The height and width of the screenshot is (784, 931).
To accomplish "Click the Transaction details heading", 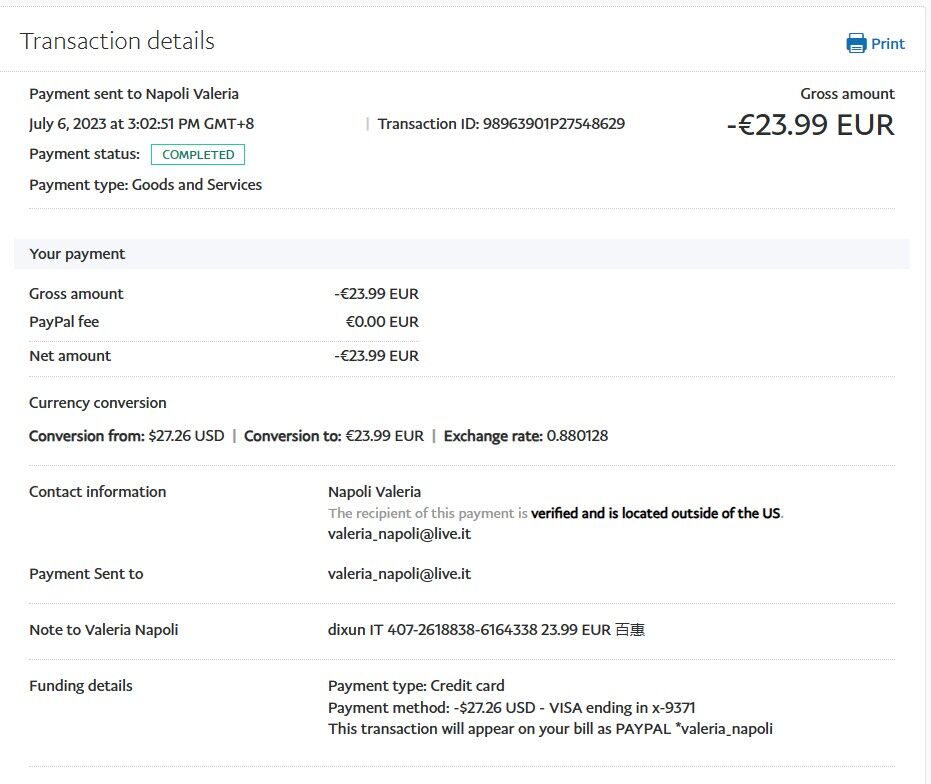I will pyautogui.click(x=117, y=41).
